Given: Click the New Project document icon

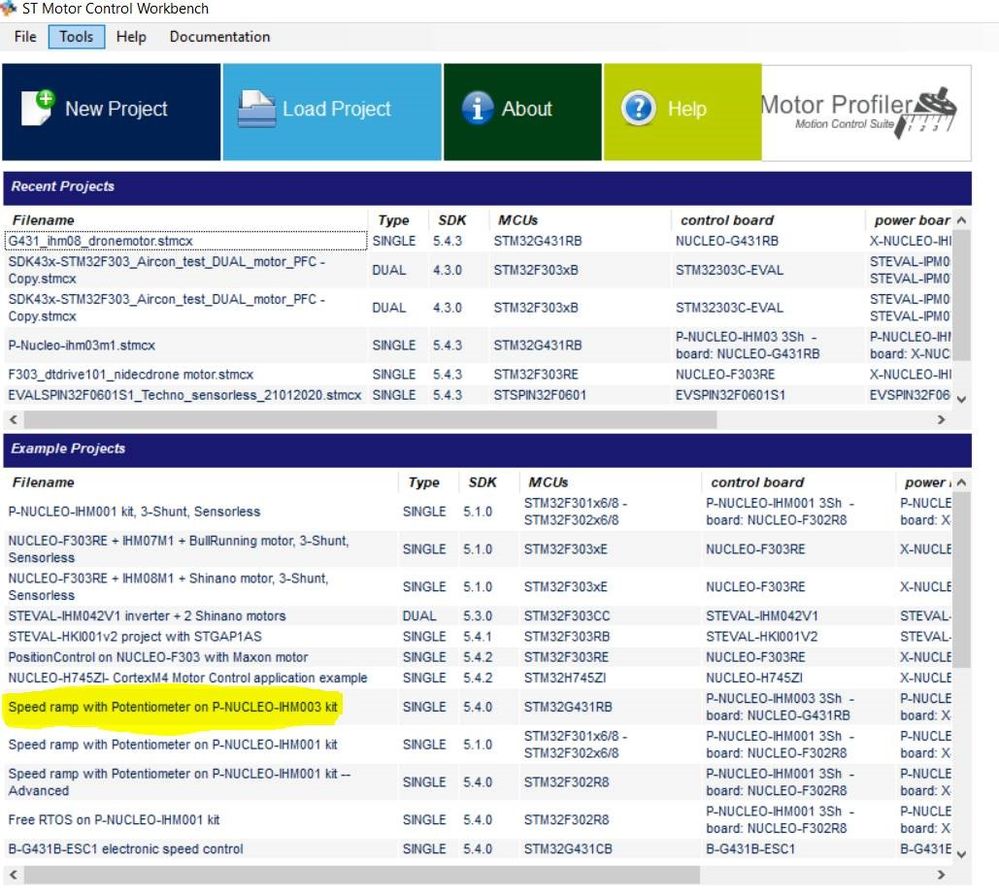Looking at the screenshot, I should [x=38, y=108].
